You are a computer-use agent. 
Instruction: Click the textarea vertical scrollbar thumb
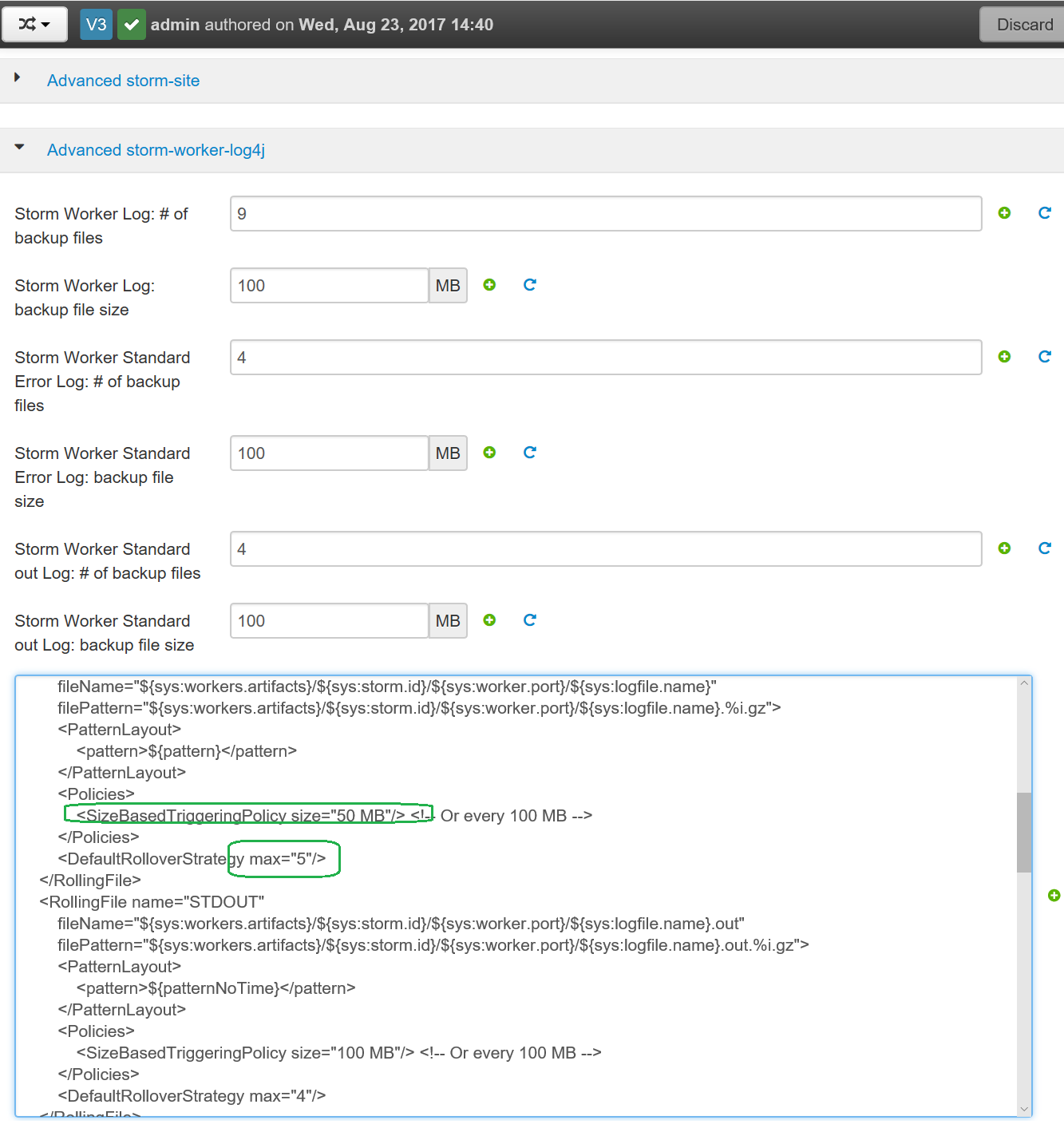point(1024,832)
